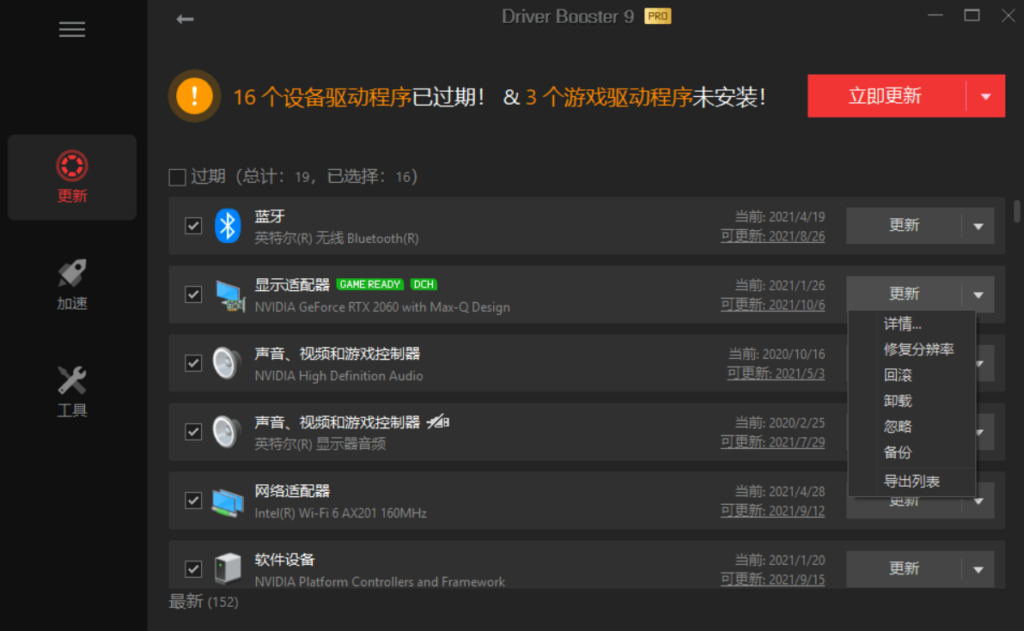
Task: Uncheck the 蓝牙 driver checkbox
Action: 193,226
